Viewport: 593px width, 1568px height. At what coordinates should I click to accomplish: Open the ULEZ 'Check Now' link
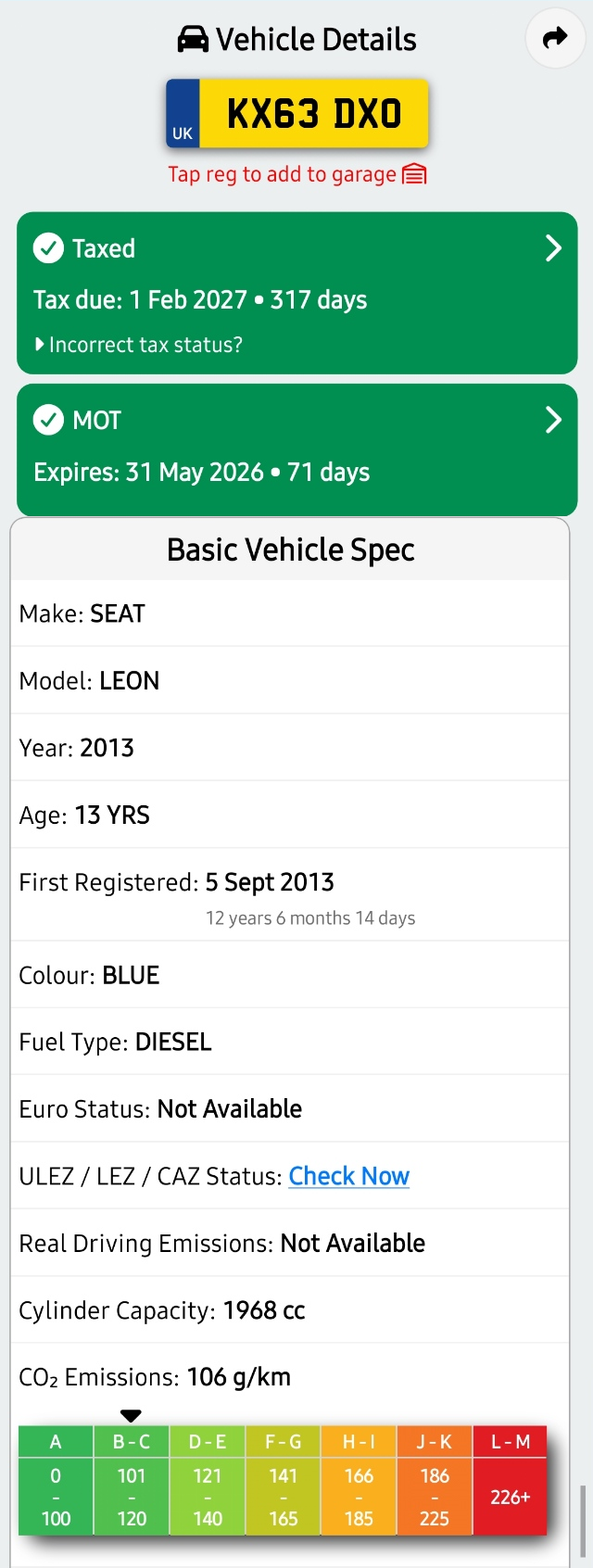(x=348, y=1176)
